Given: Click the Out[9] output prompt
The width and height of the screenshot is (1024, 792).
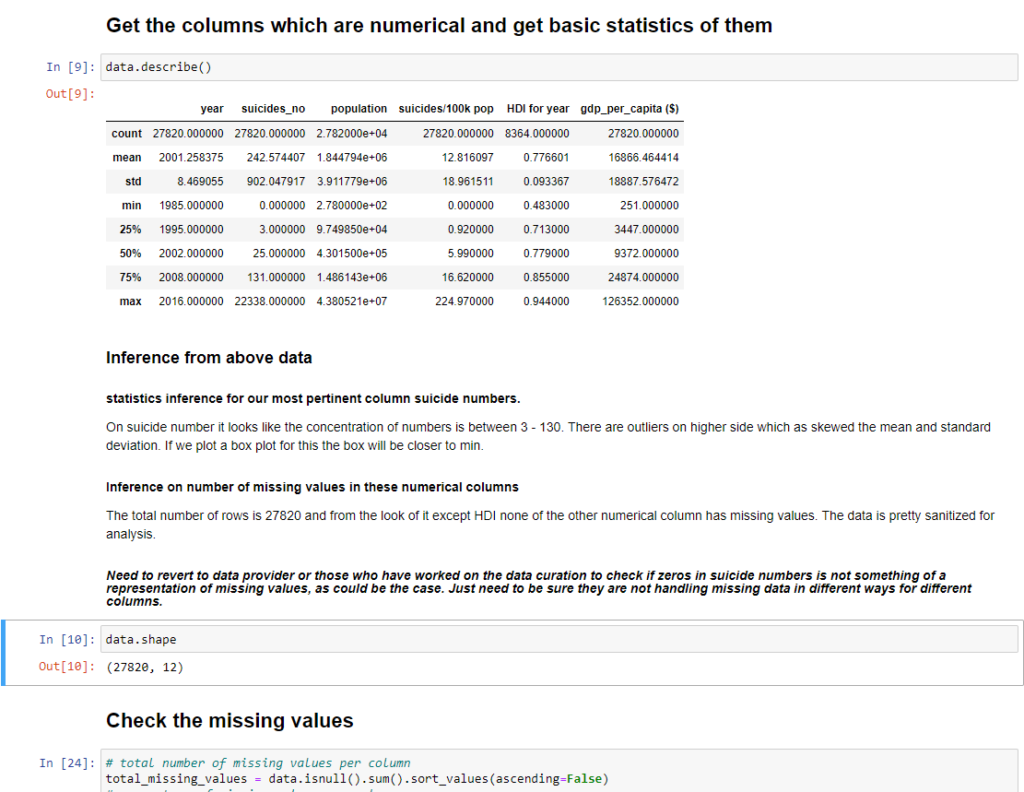Looking at the screenshot, I should coord(71,94).
